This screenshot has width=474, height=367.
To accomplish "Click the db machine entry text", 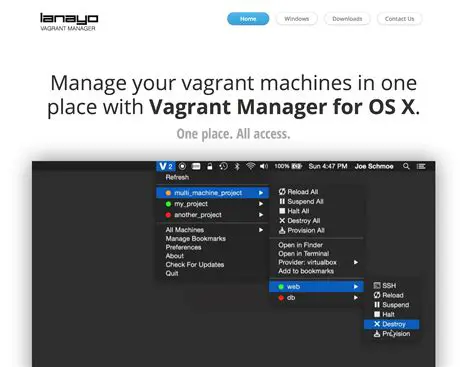I will (291, 298).
